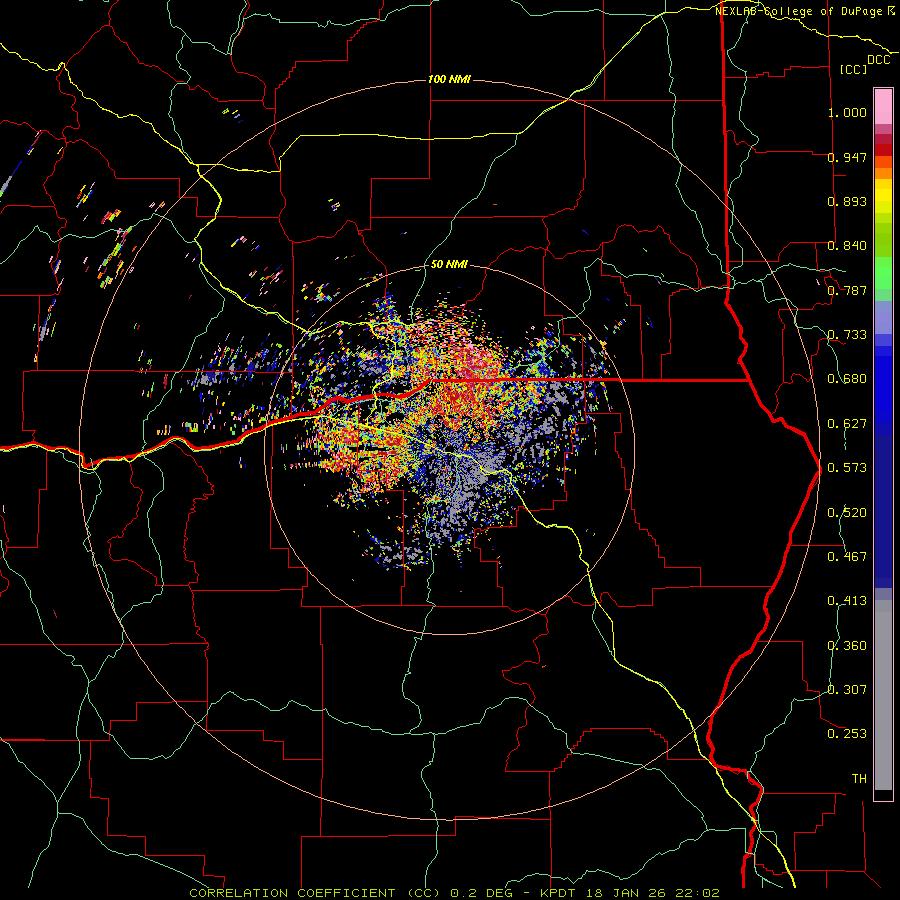This screenshot has width=900, height=900.
Task: Click the 0.840 value on the color scale
Action: (847, 246)
